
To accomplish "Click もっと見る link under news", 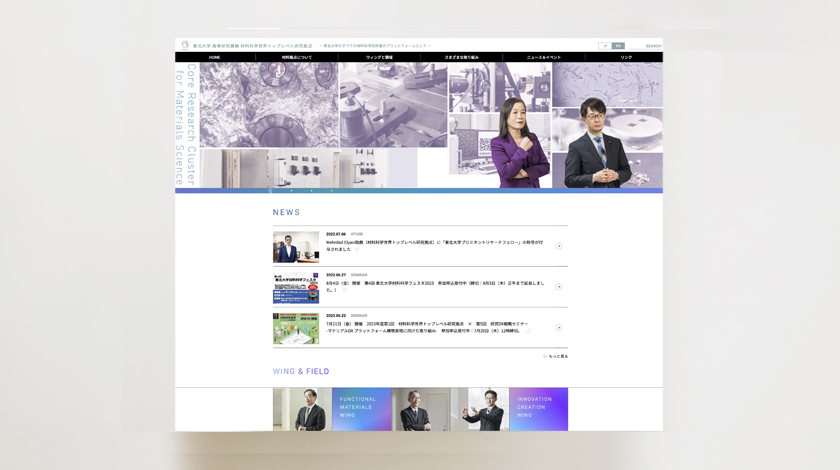I will (556, 356).
